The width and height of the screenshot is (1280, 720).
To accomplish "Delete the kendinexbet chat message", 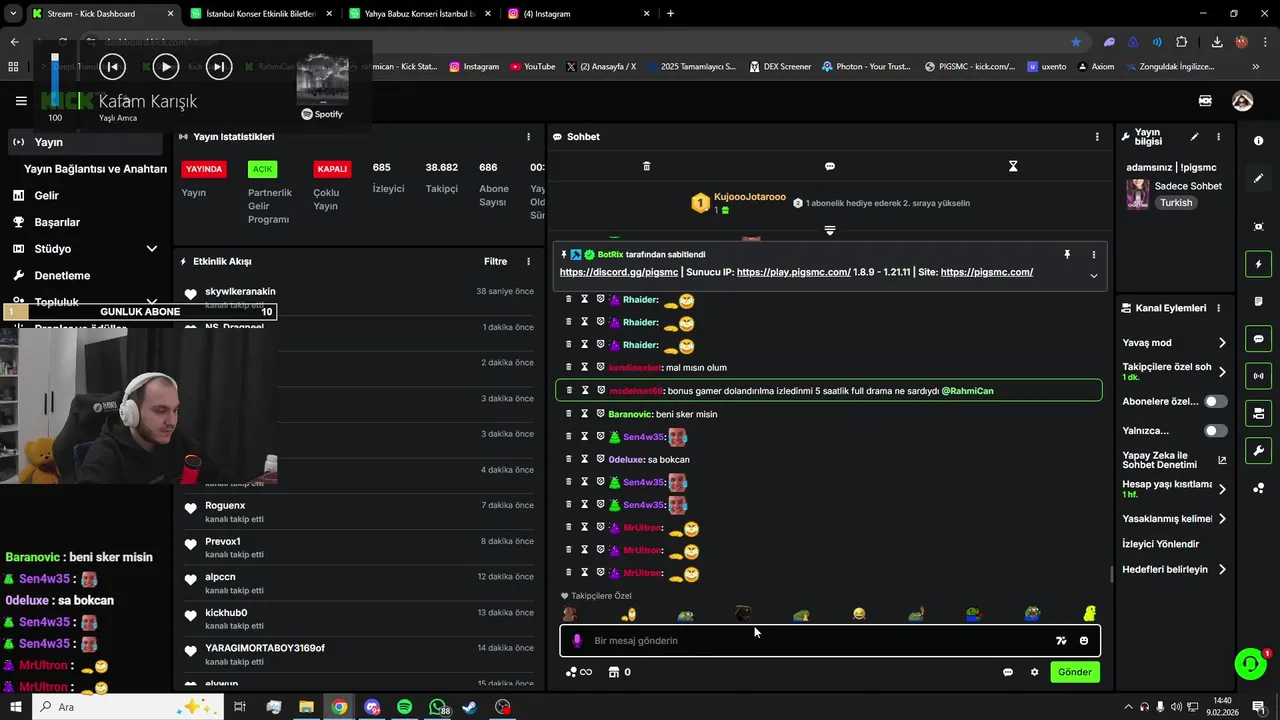I will click(x=569, y=367).
